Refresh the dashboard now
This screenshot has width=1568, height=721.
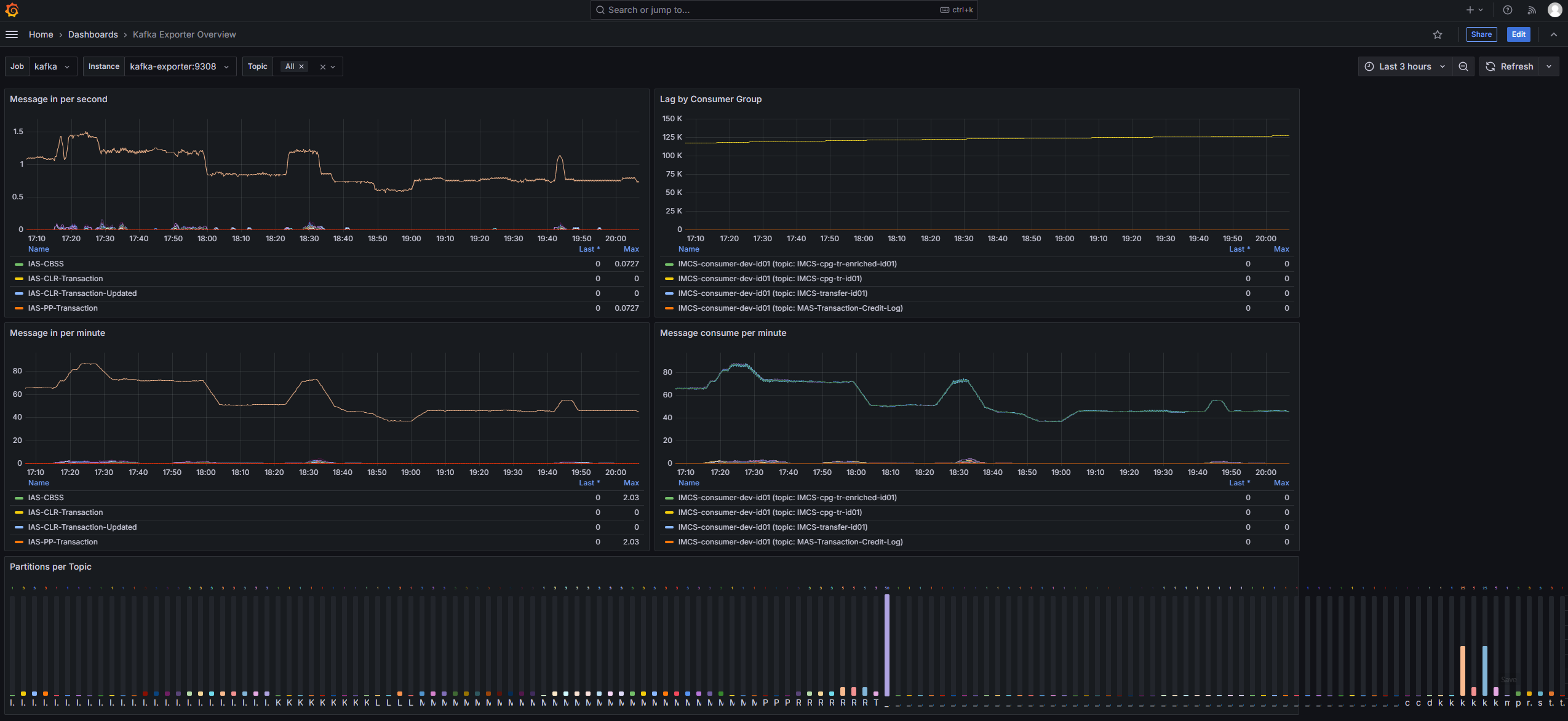[1510, 66]
